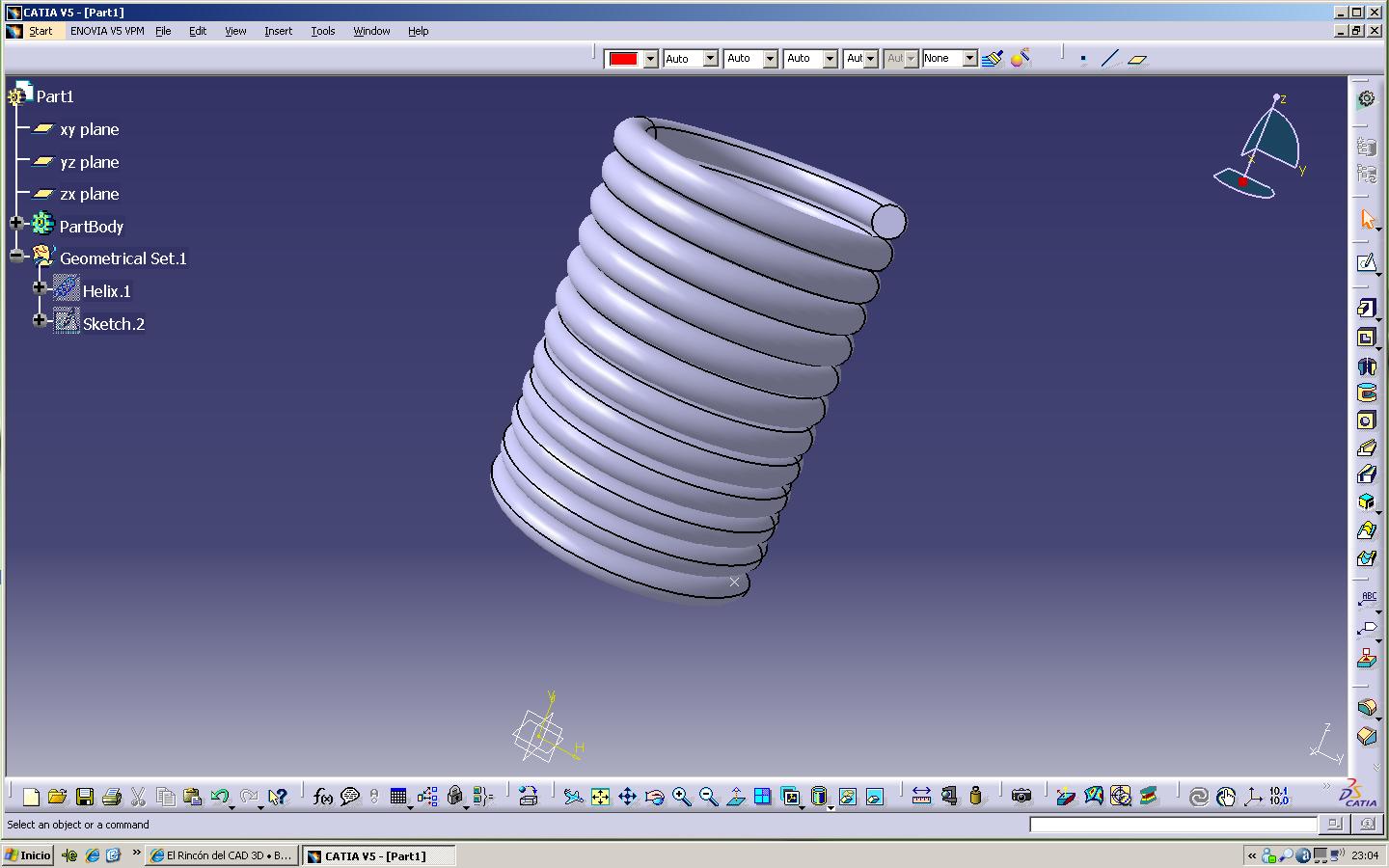Click the command input field in status bar
This screenshot has width=1389, height=868.
tap(1173, 825)
